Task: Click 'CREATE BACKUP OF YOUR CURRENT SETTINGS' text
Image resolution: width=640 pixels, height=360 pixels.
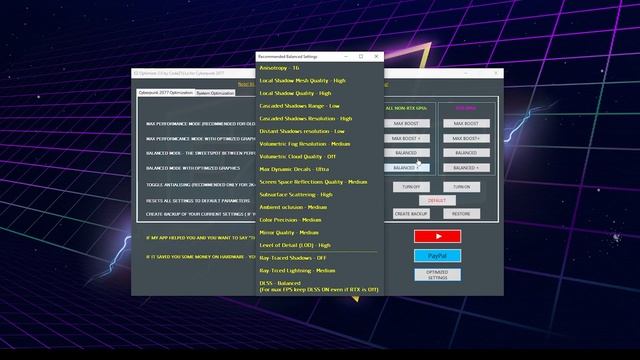Action: 200,214
